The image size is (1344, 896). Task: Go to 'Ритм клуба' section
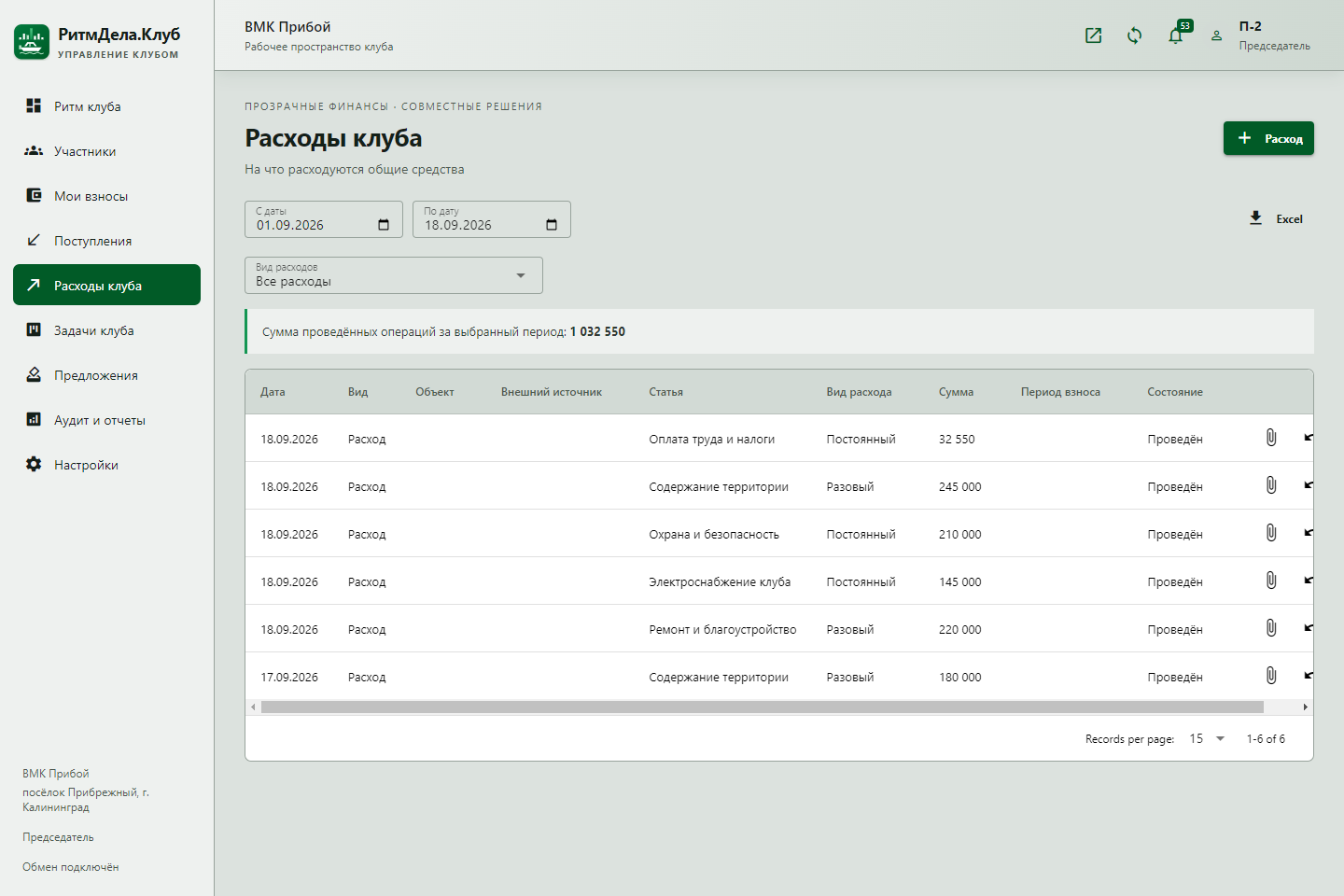pyautogui.click(x=106, y=106)
